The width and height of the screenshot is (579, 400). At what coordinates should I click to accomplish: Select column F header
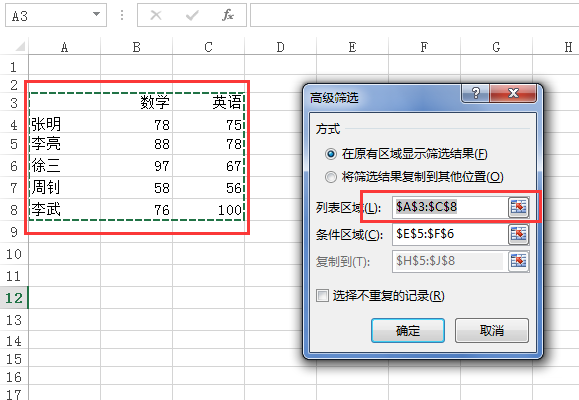tap(424, 47)
